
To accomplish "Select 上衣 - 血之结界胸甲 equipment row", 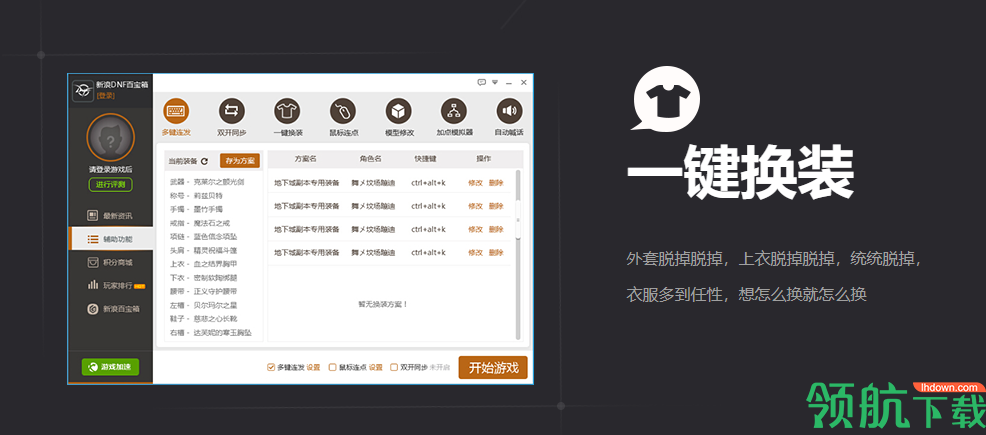I will [x=204, y=264].
